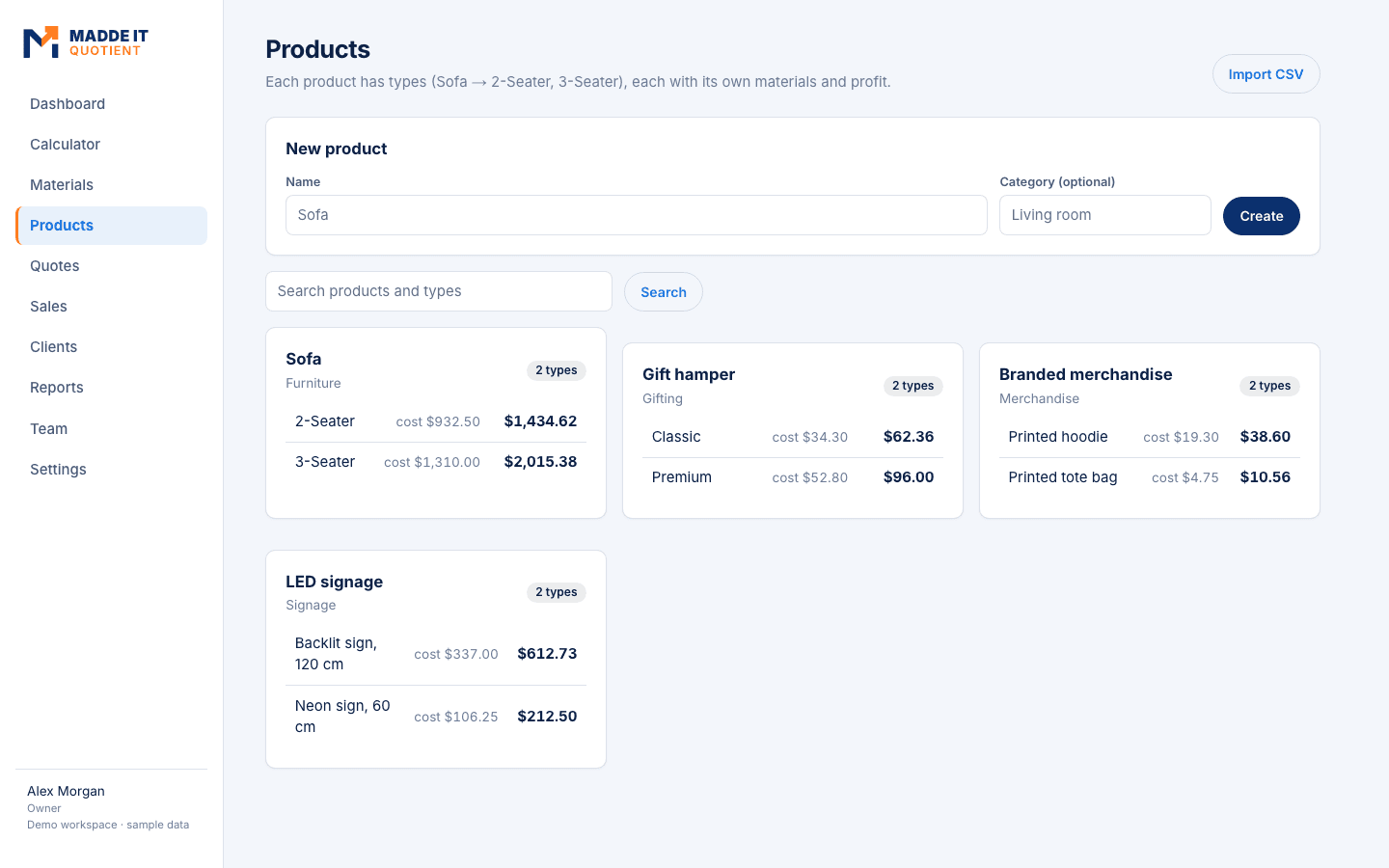Click the Furniture category label
Image resolution: width=1389 pixels, height=868 pixels.
tap(313, 383)
